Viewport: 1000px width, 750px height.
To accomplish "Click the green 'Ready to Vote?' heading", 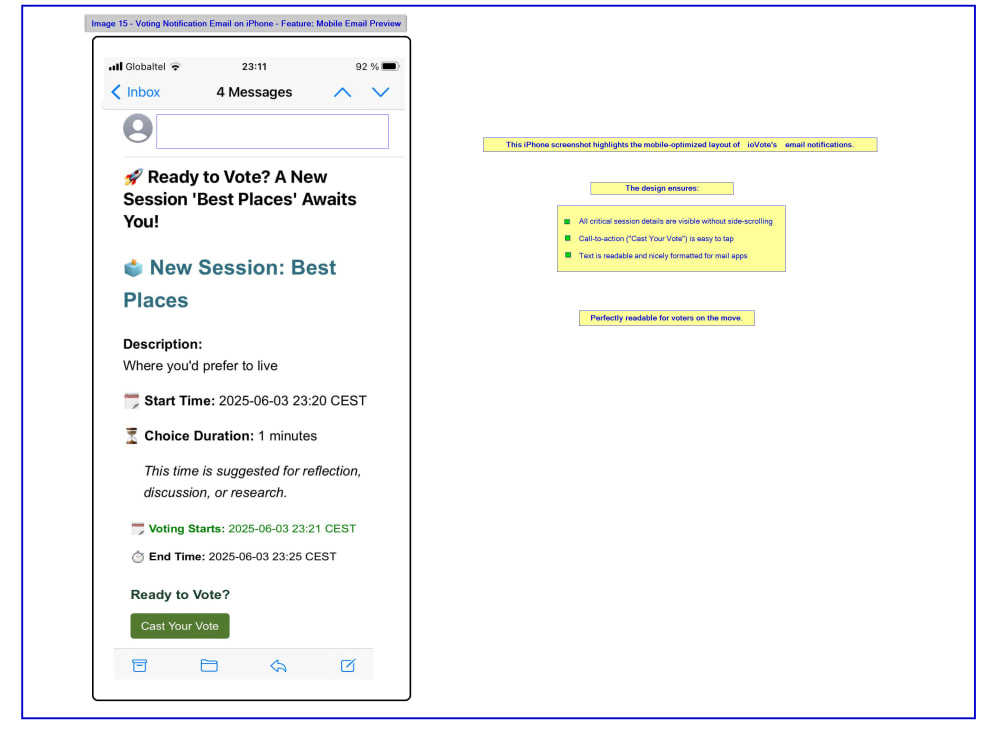I will coord(180,595).
